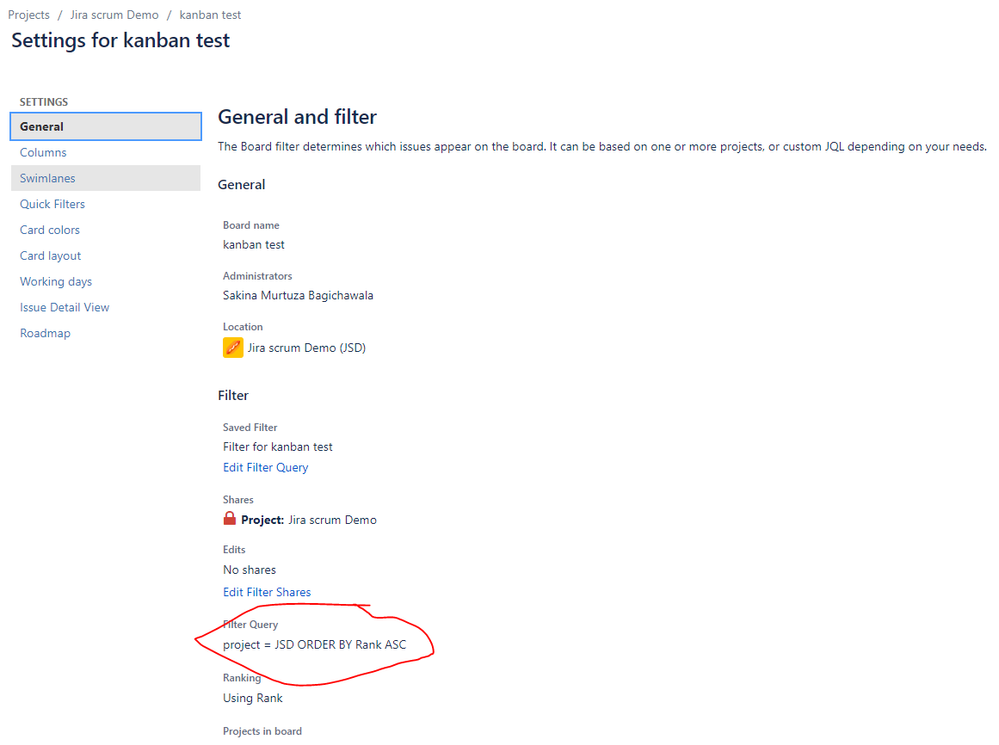This screenshot has width=999, height=745.
Task: Click 'No shares' under Edits
Action: (250, 570)
